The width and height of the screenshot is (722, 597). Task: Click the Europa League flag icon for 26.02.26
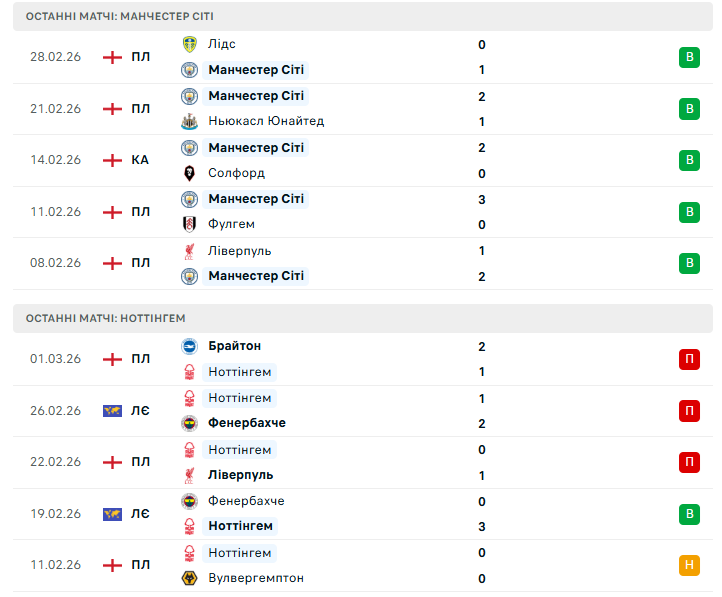112,411
